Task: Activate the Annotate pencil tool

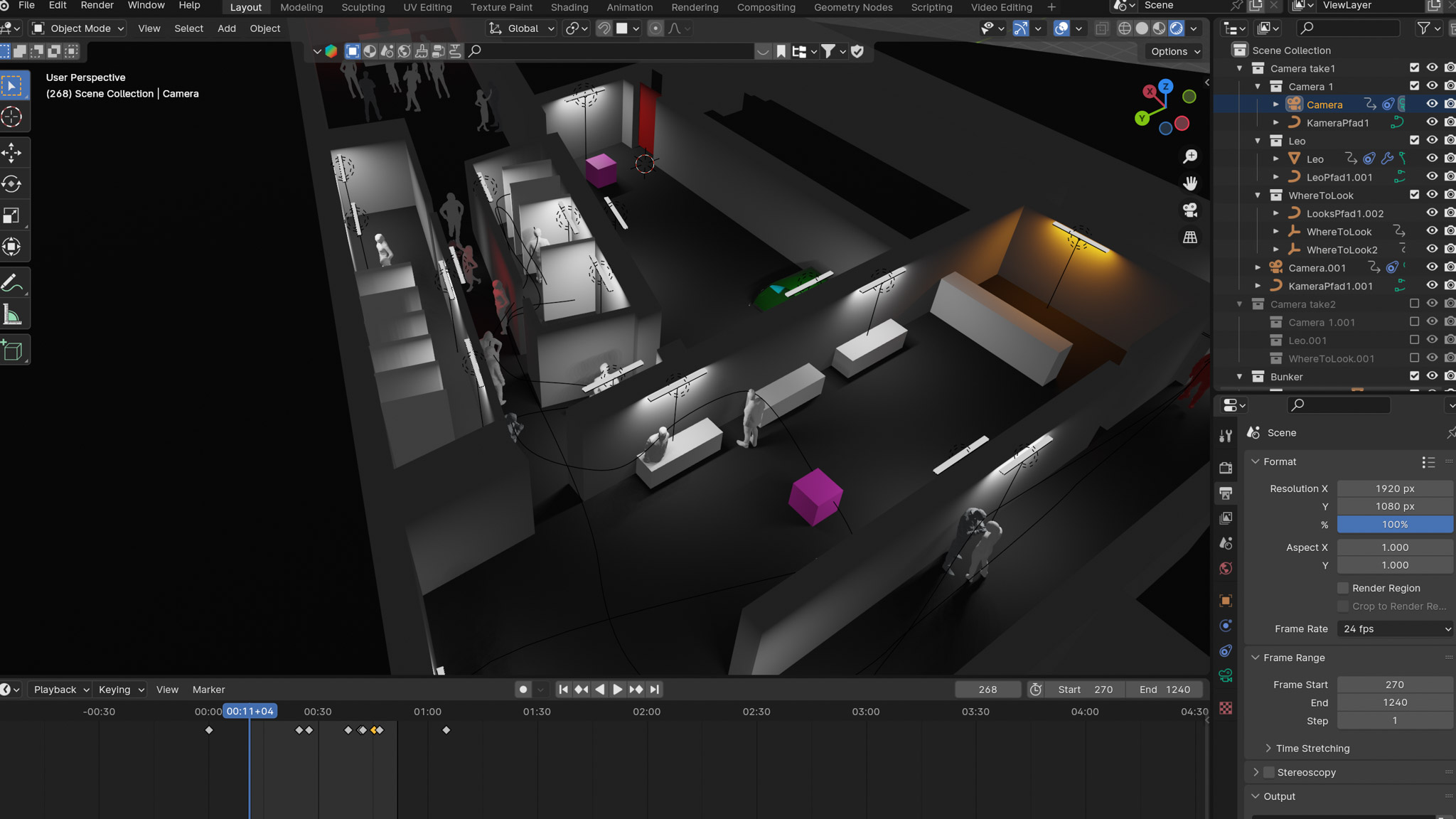Action: [12, 283]
